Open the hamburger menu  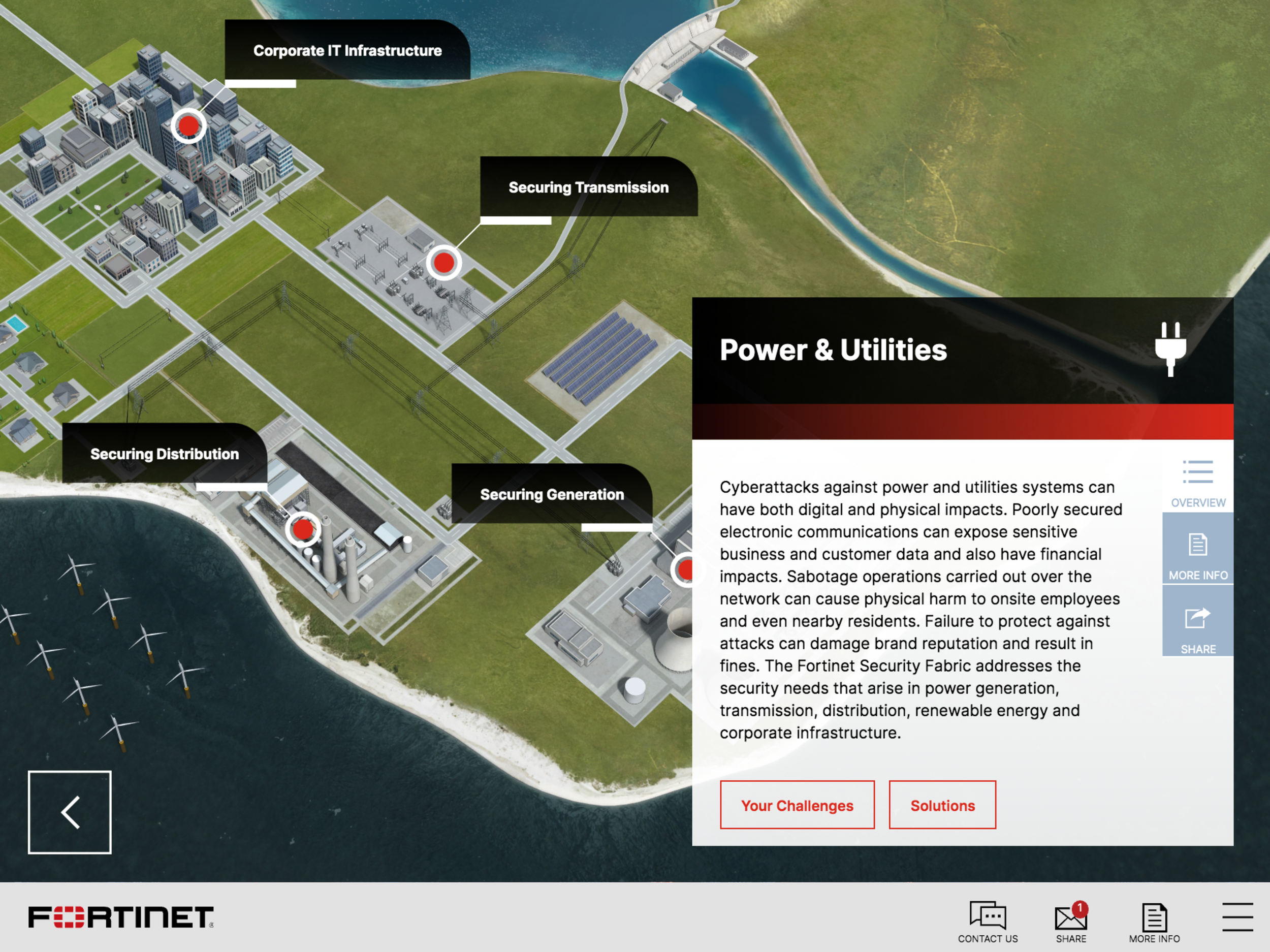coord(1237,916)
